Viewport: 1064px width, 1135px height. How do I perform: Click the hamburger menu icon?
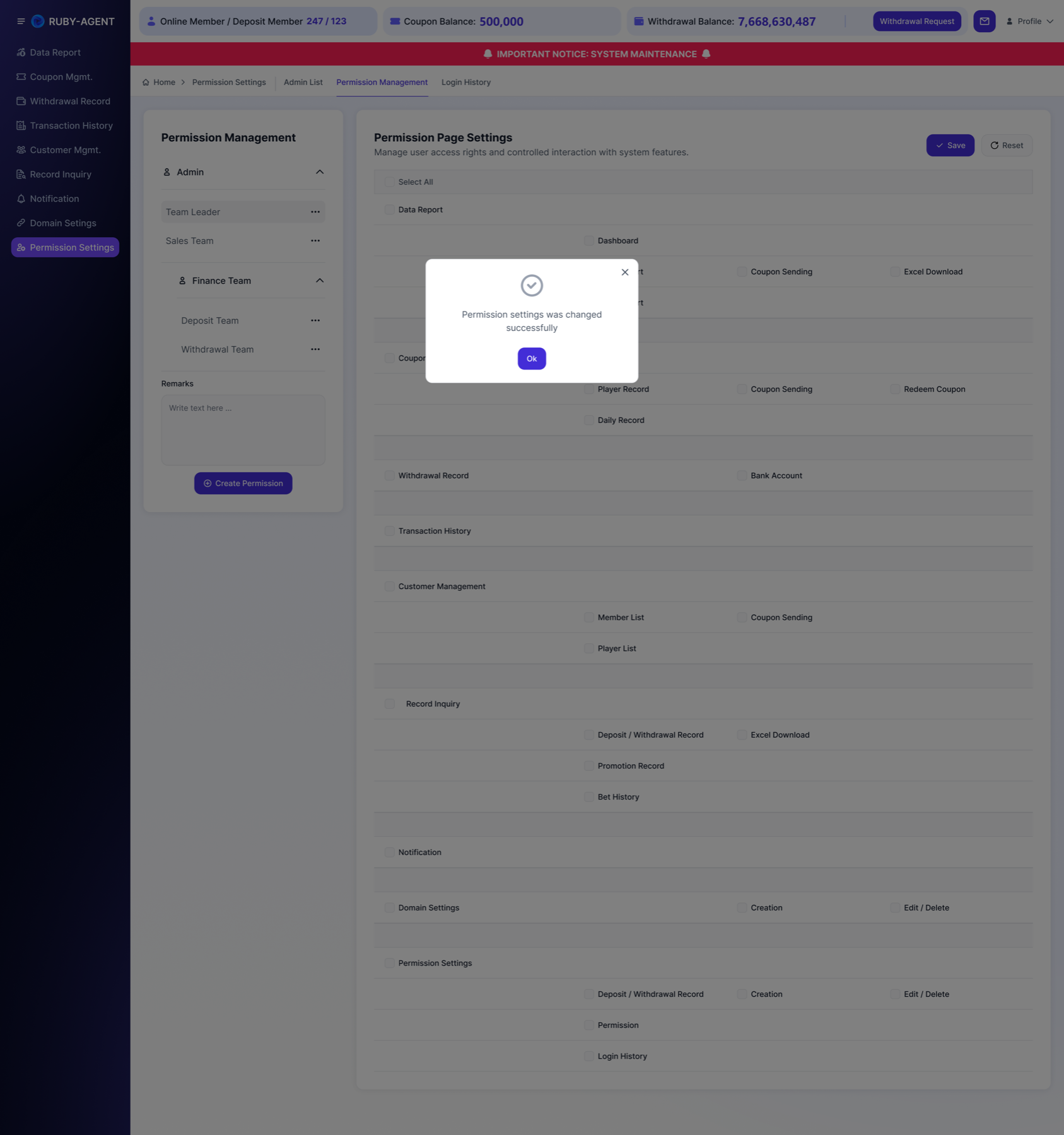(21, 21)
